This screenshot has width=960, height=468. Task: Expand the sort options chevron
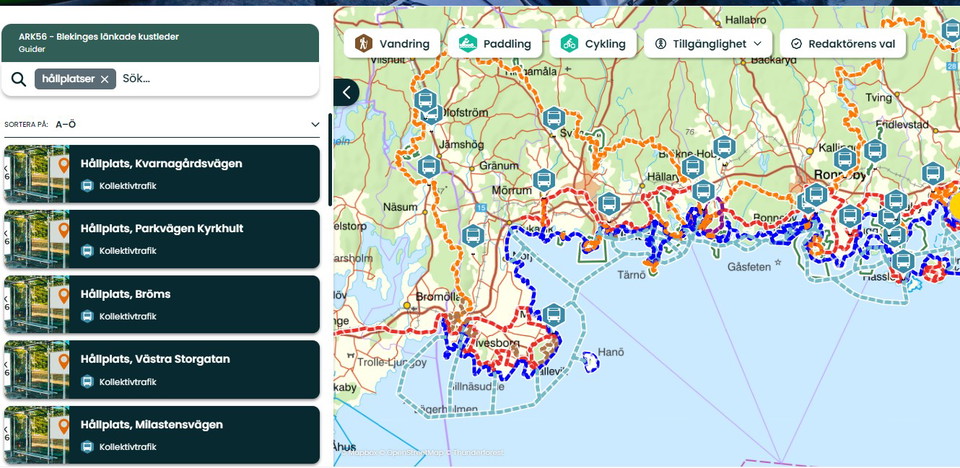[315, 124]
